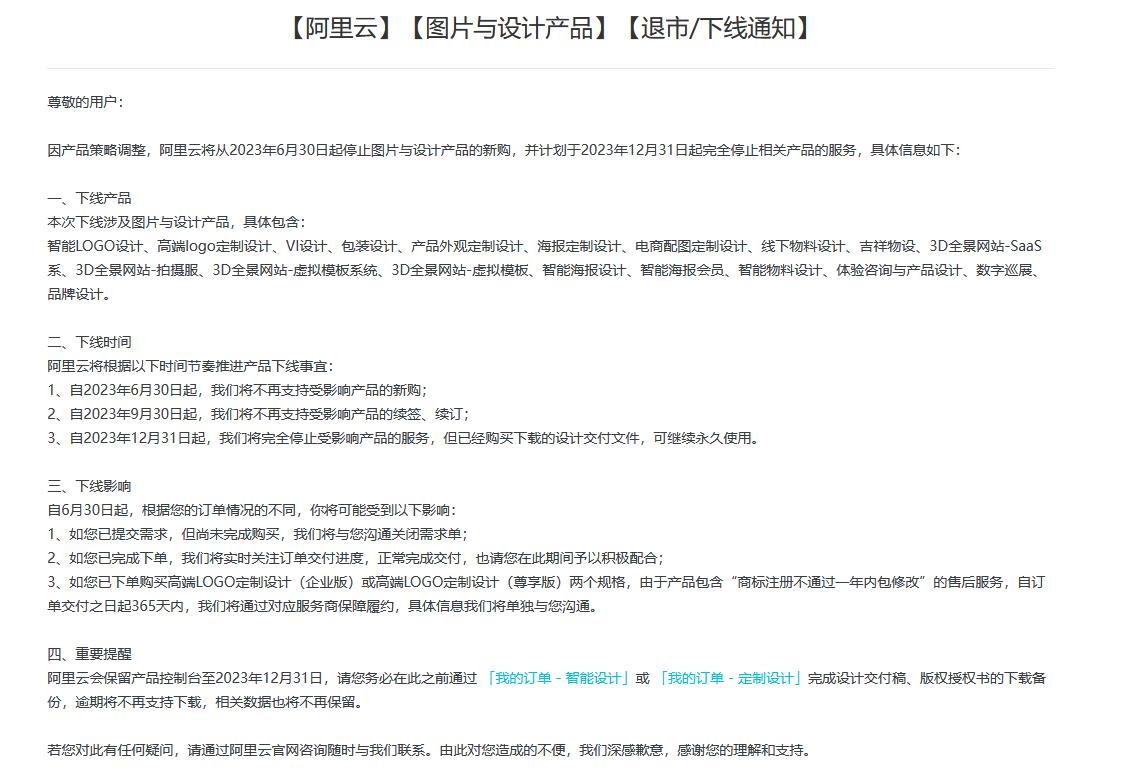Viewport: 1129px width, 781px height.
Task: Click the heading 四、重要提醒
Action: (89, 654)
